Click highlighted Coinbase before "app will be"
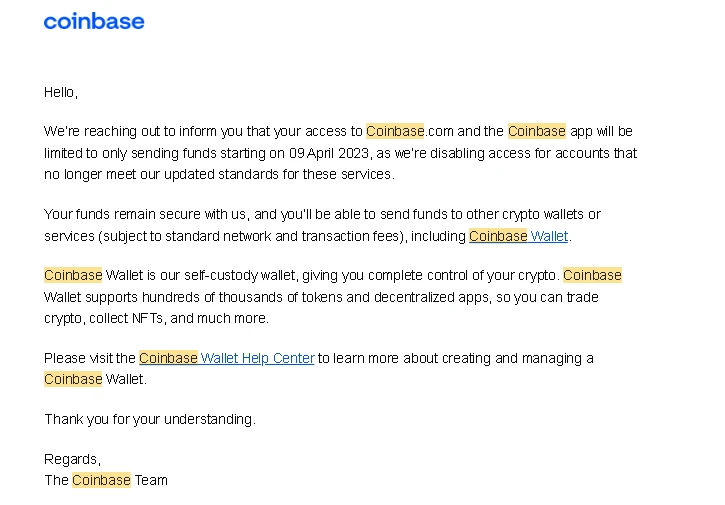 click(x=537, y=131)
